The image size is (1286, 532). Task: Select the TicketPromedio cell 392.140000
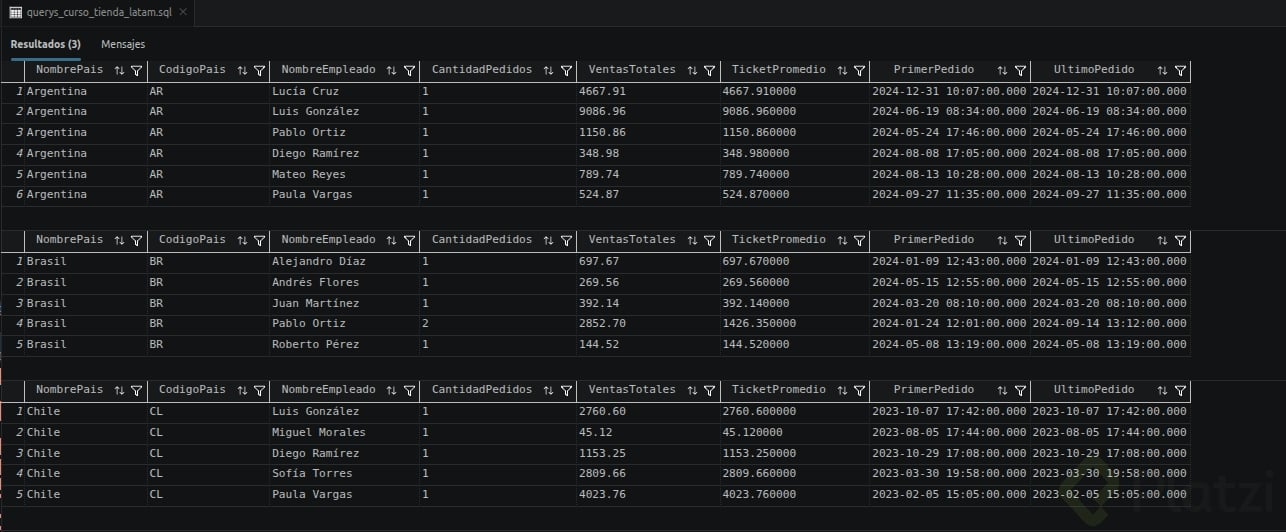[x=794, y=303]
